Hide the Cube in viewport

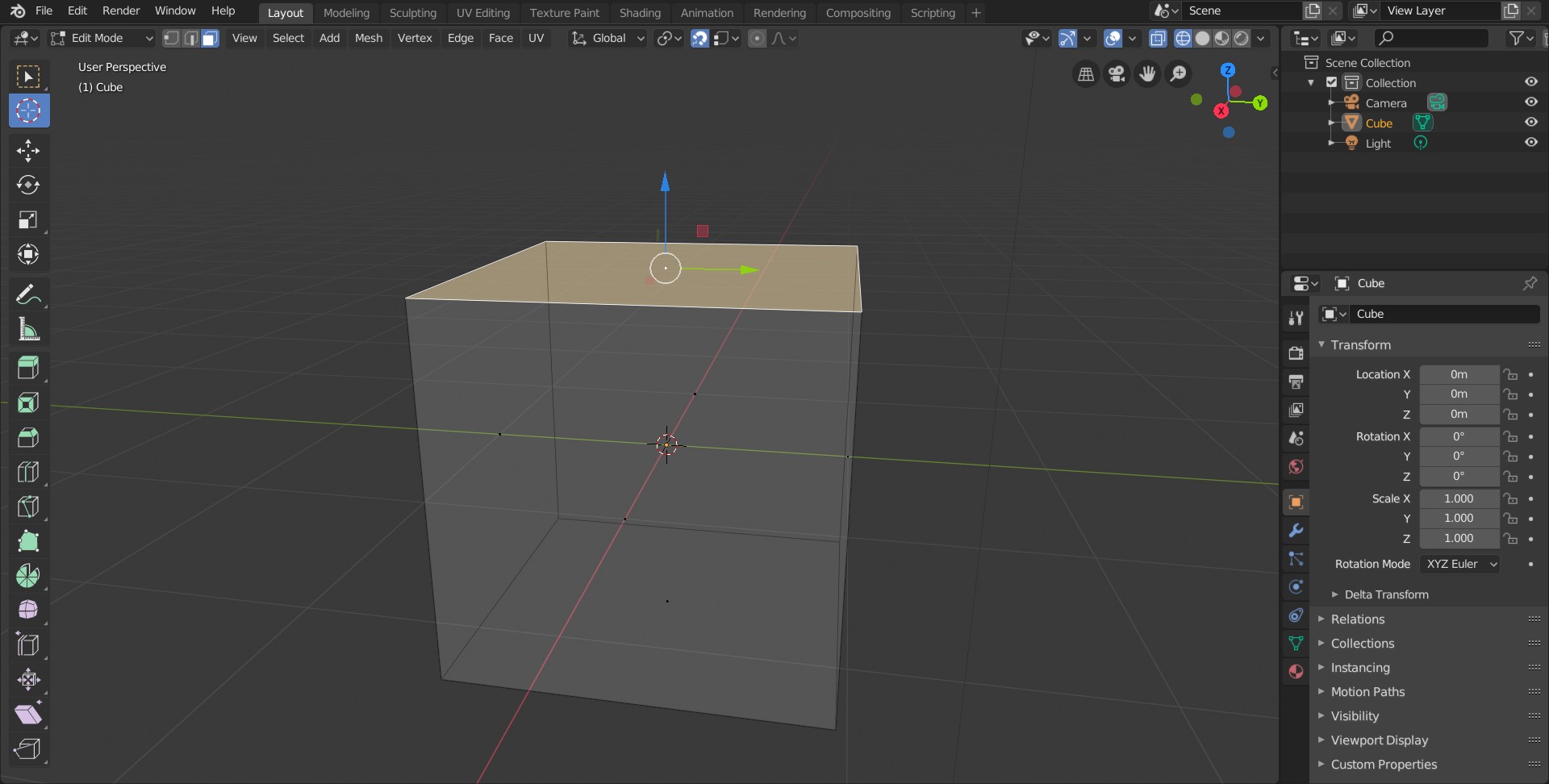pos(1530,123)
